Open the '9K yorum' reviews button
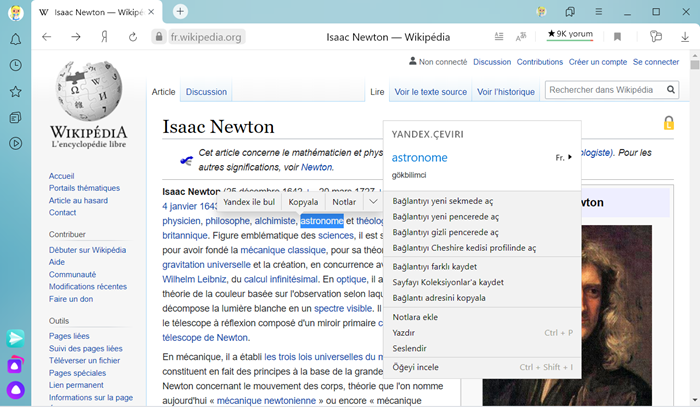The width and height of the screenshot is (700, 407). pos(570,34)
